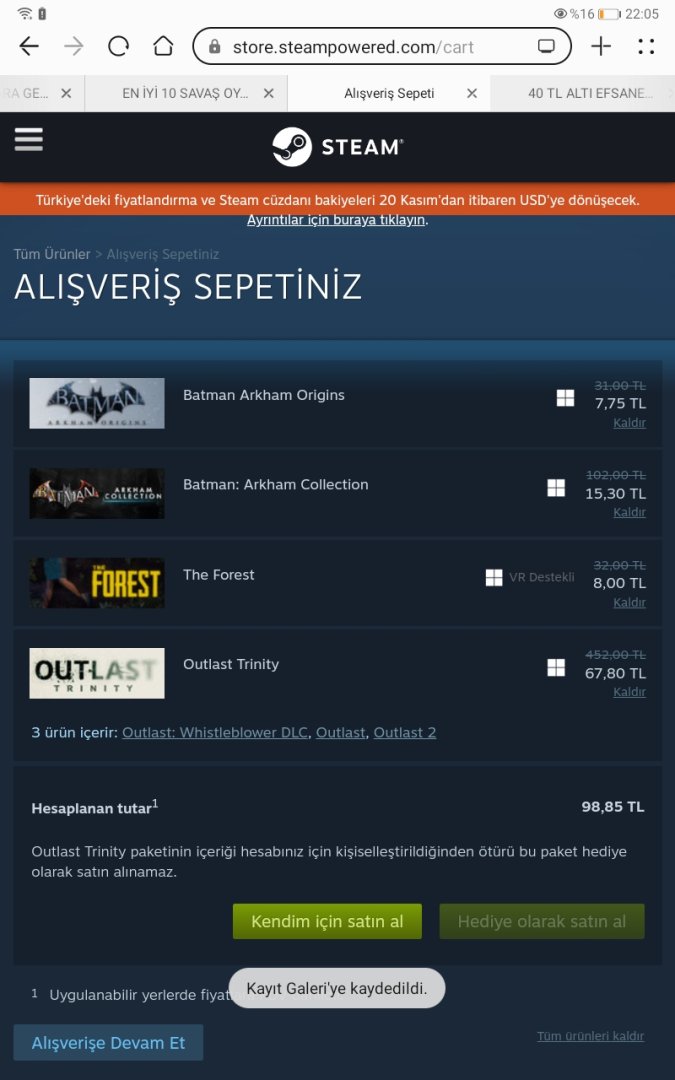Screen dimensions: 675x1080
Task: Open the browser four-dot menu
Action: point(646,46)
